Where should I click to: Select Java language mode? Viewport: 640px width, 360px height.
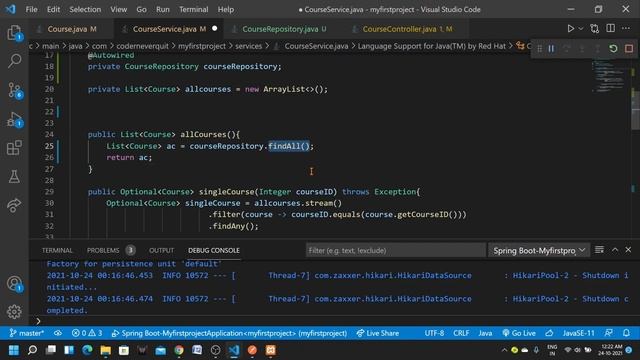(x=485, y=333)
